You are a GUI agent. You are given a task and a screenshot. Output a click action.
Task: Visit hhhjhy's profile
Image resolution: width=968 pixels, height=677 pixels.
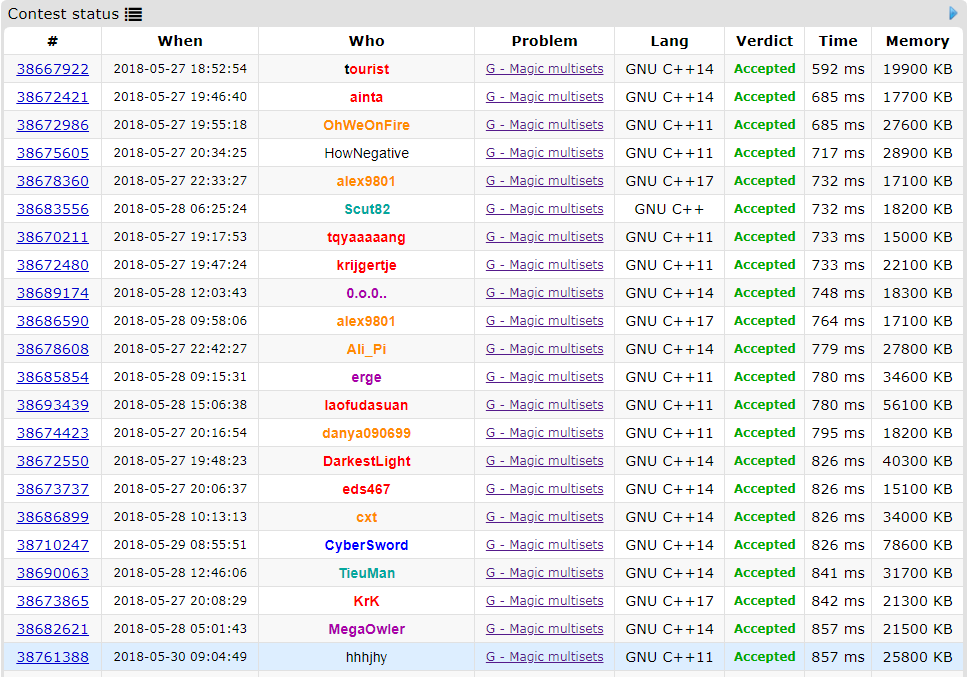click(x=367, y=657)
